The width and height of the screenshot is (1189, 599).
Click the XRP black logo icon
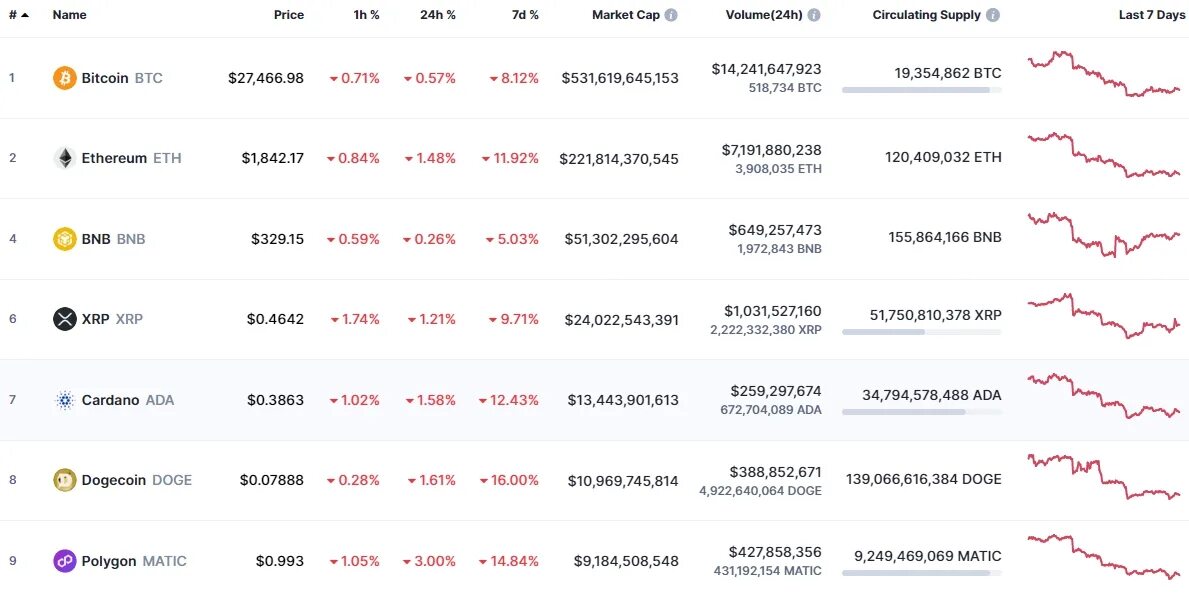64,319
